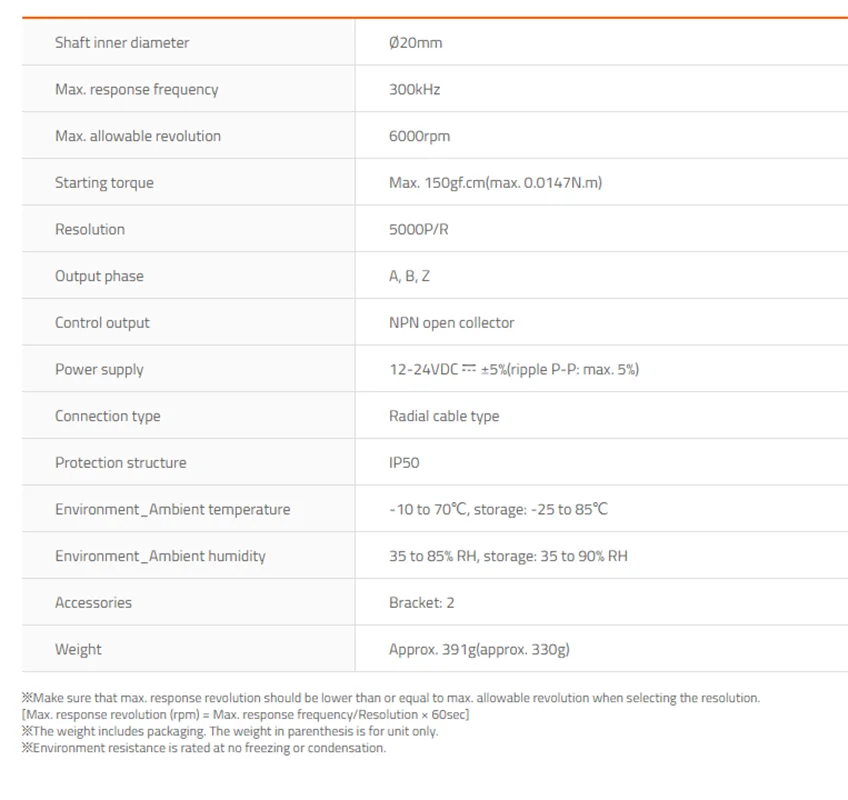Select Max. allowable revolution label
The height and width of the screenshot is (800, 848).
click(x=138, y=136)
